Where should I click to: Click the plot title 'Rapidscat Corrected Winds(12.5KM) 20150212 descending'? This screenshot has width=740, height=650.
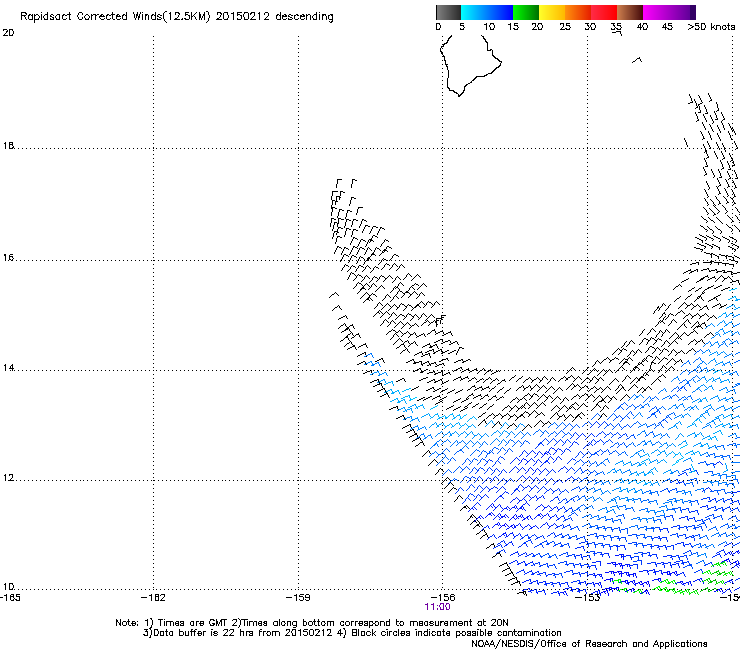coord(177,17)
